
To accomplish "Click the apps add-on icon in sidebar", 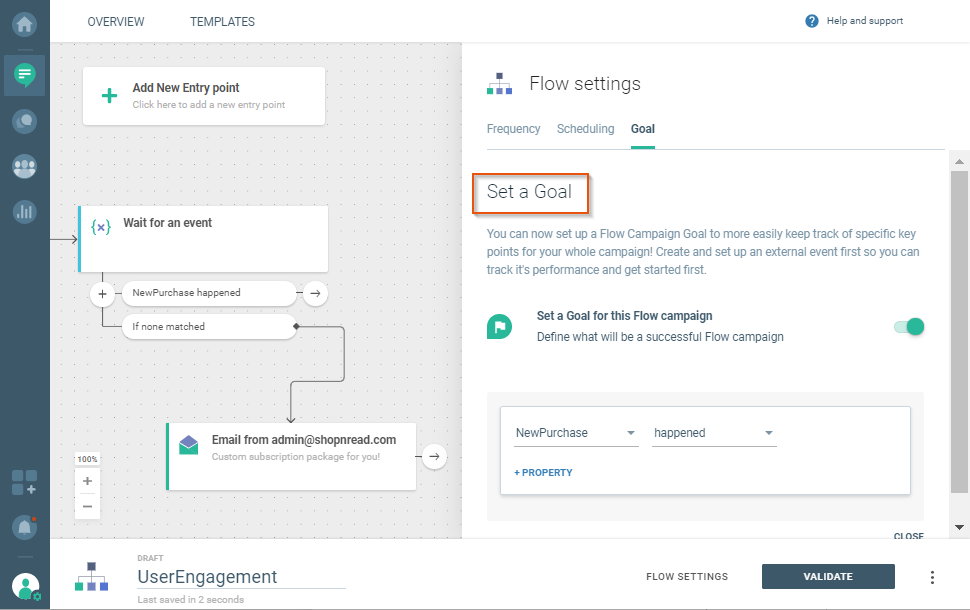I will tap(24, 482).
